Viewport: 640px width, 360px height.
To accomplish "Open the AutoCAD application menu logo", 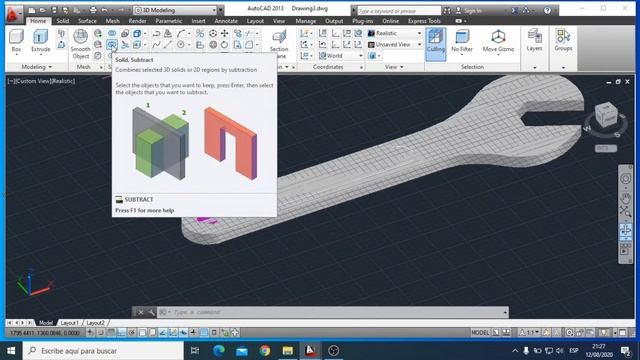I will click(x=14, y=13).
